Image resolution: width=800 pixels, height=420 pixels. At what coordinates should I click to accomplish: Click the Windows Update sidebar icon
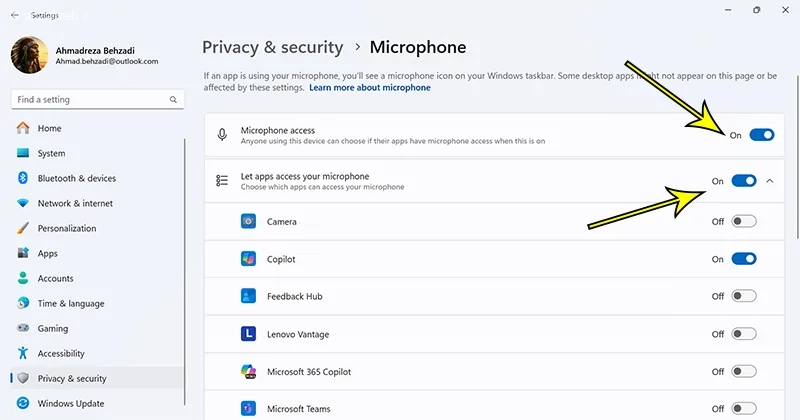tap(23, 404)
